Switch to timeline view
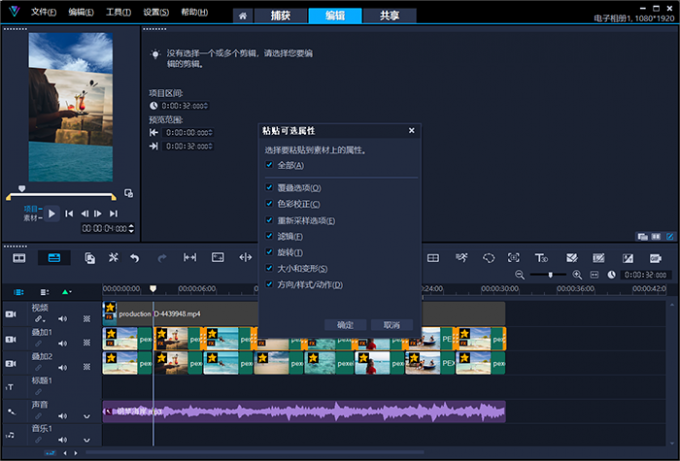Image resolution: width=680 pixels, height=461 pixels. [54, 258]
